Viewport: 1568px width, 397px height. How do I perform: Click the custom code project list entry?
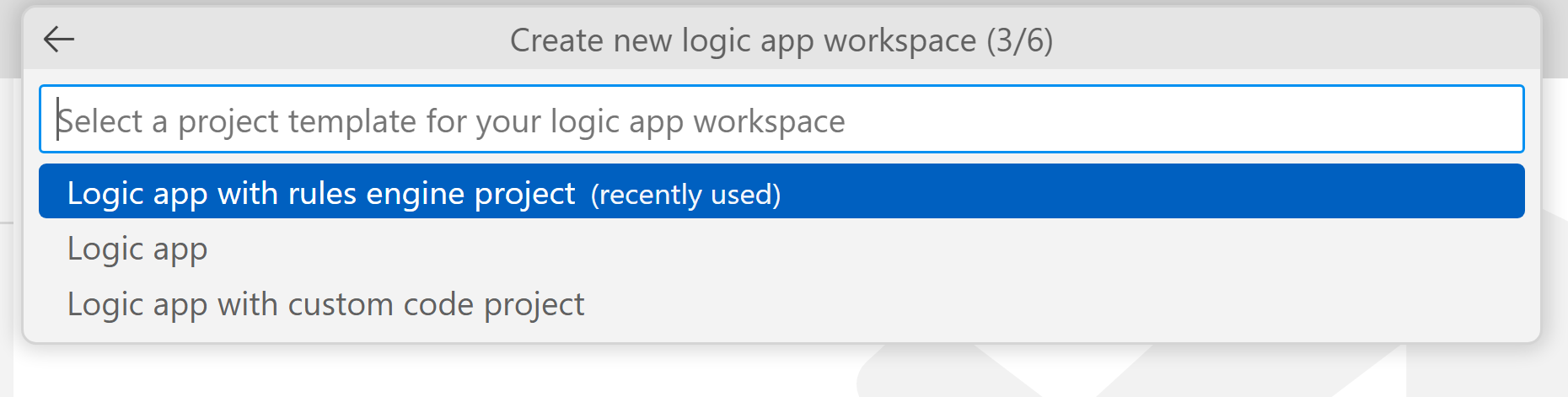781,304
